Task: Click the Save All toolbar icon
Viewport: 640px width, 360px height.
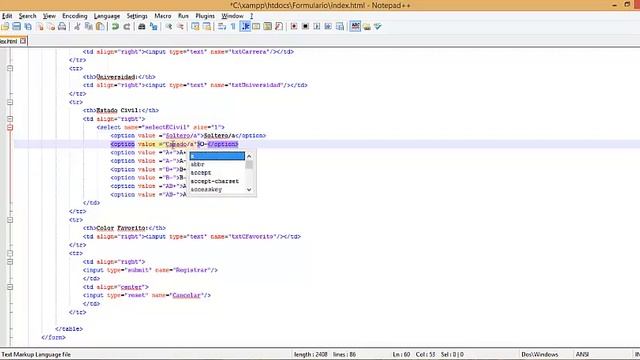Action: (x=28, y=27)
